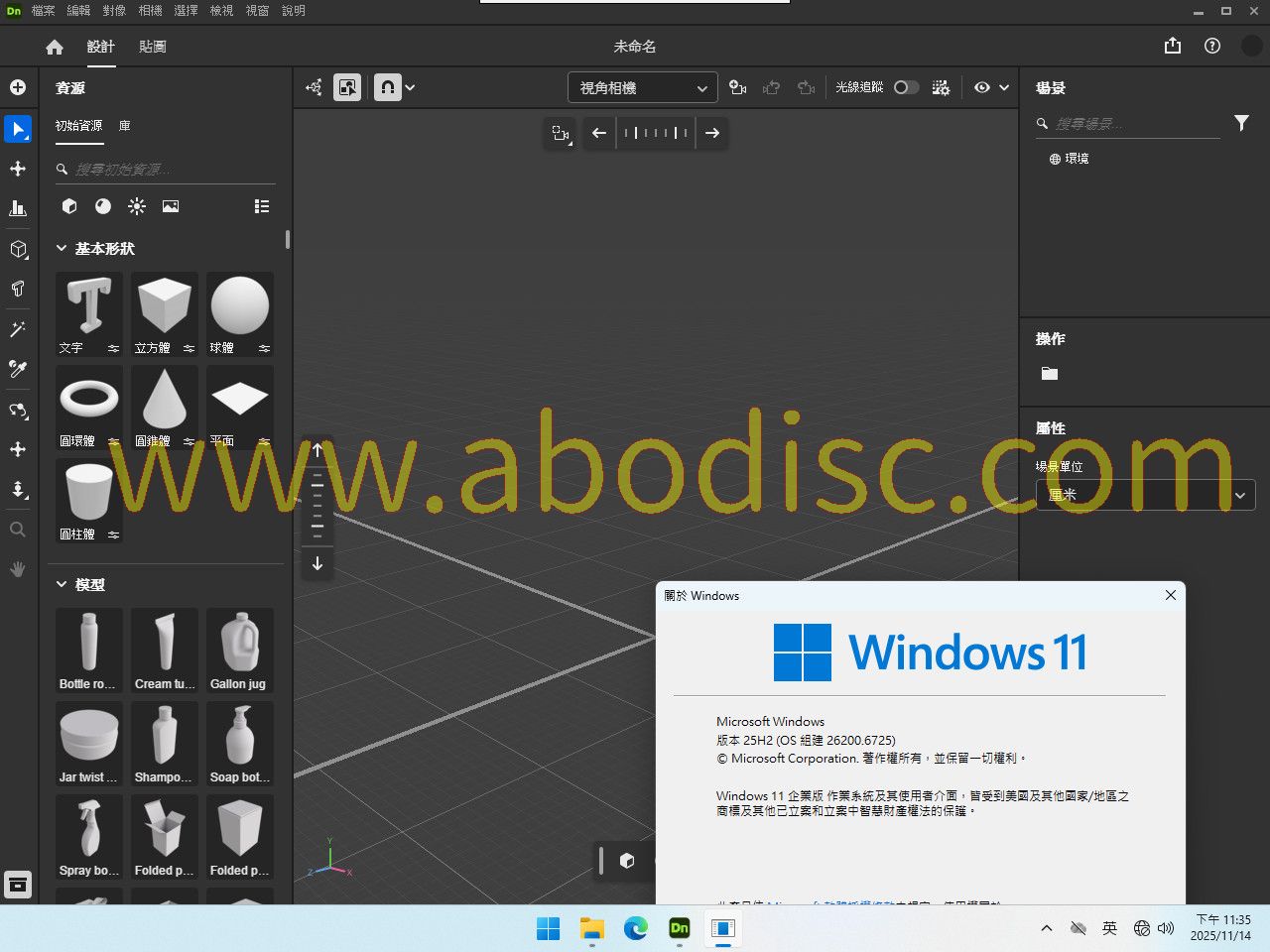Toggle the magnet snapping button
The image size is (1270, 952).
coord(388,87)
